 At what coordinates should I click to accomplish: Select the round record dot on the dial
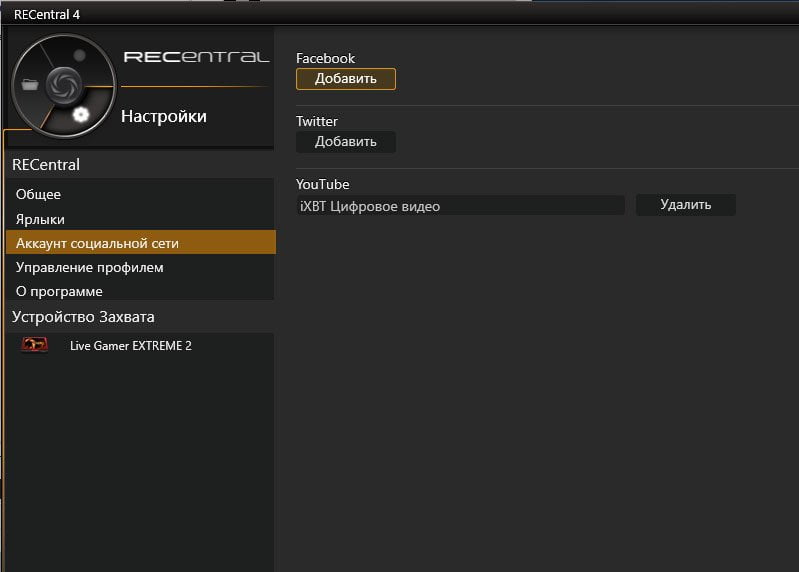coord(79,55)
